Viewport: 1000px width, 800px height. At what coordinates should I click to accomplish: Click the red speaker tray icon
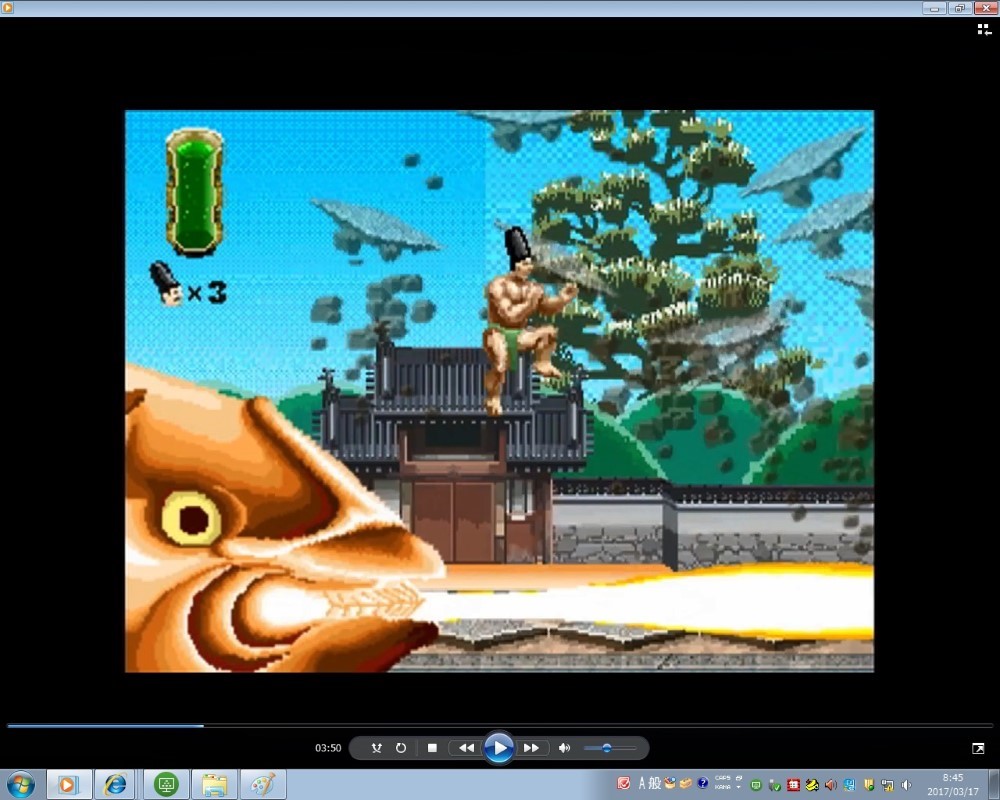click(830, 785)
